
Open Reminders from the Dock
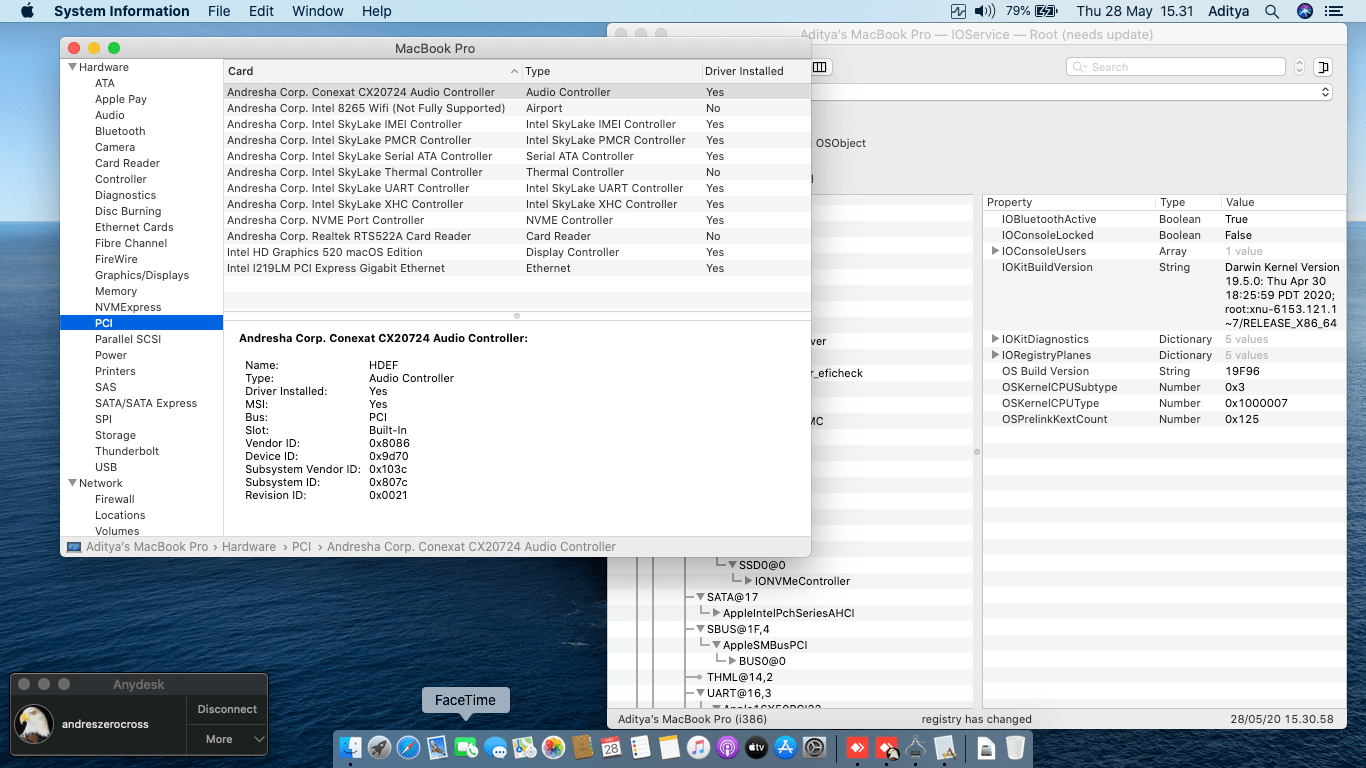pyautogui.click(x=640, y=747)
